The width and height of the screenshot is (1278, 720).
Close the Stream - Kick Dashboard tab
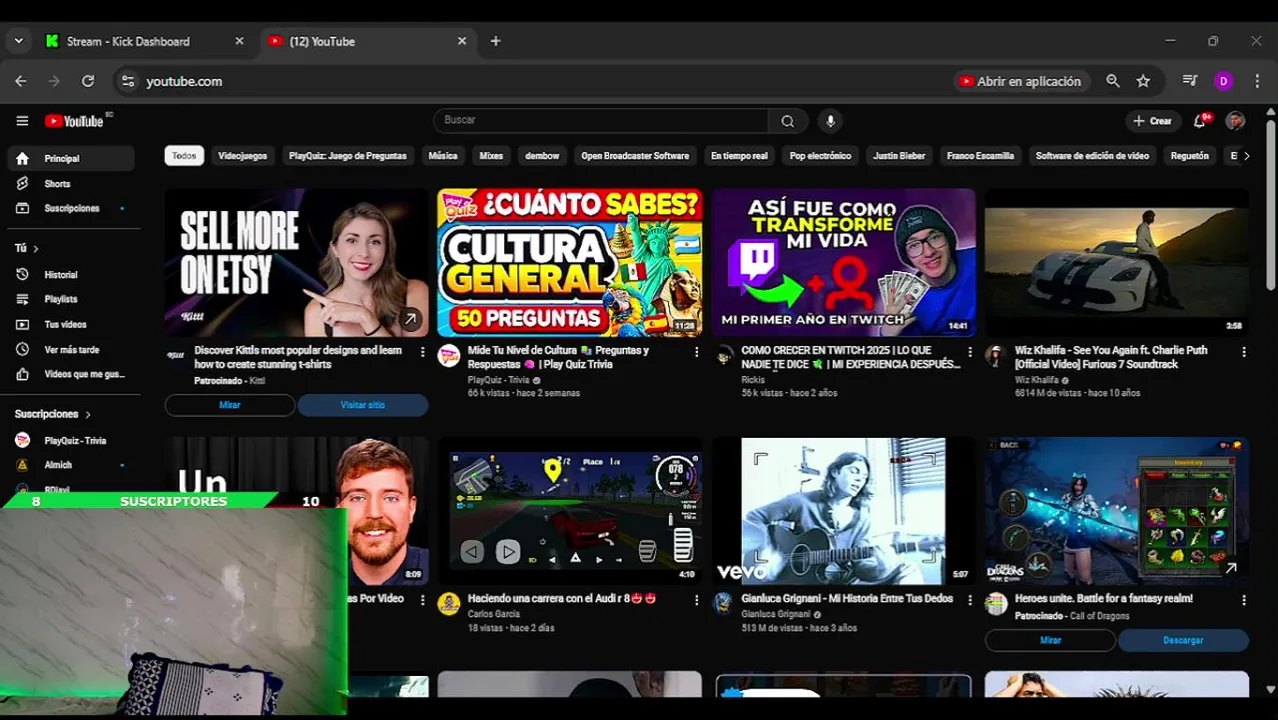[x=239, y=41]
